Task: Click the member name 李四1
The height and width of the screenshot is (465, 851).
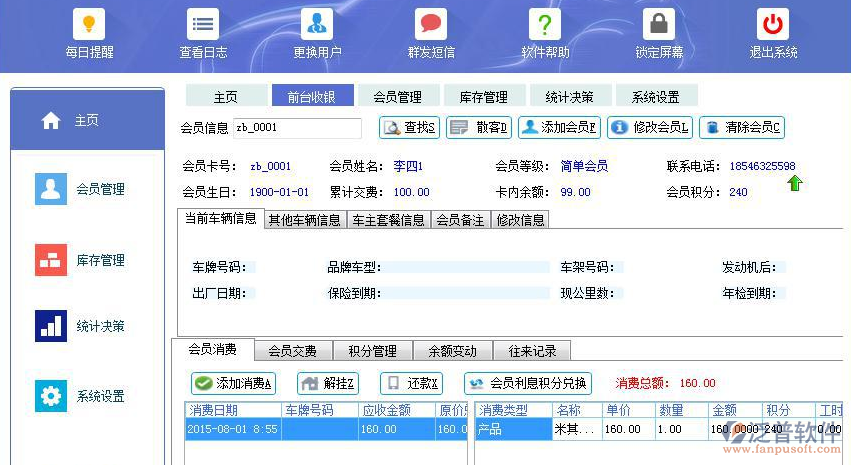Action: click(408, 166)
